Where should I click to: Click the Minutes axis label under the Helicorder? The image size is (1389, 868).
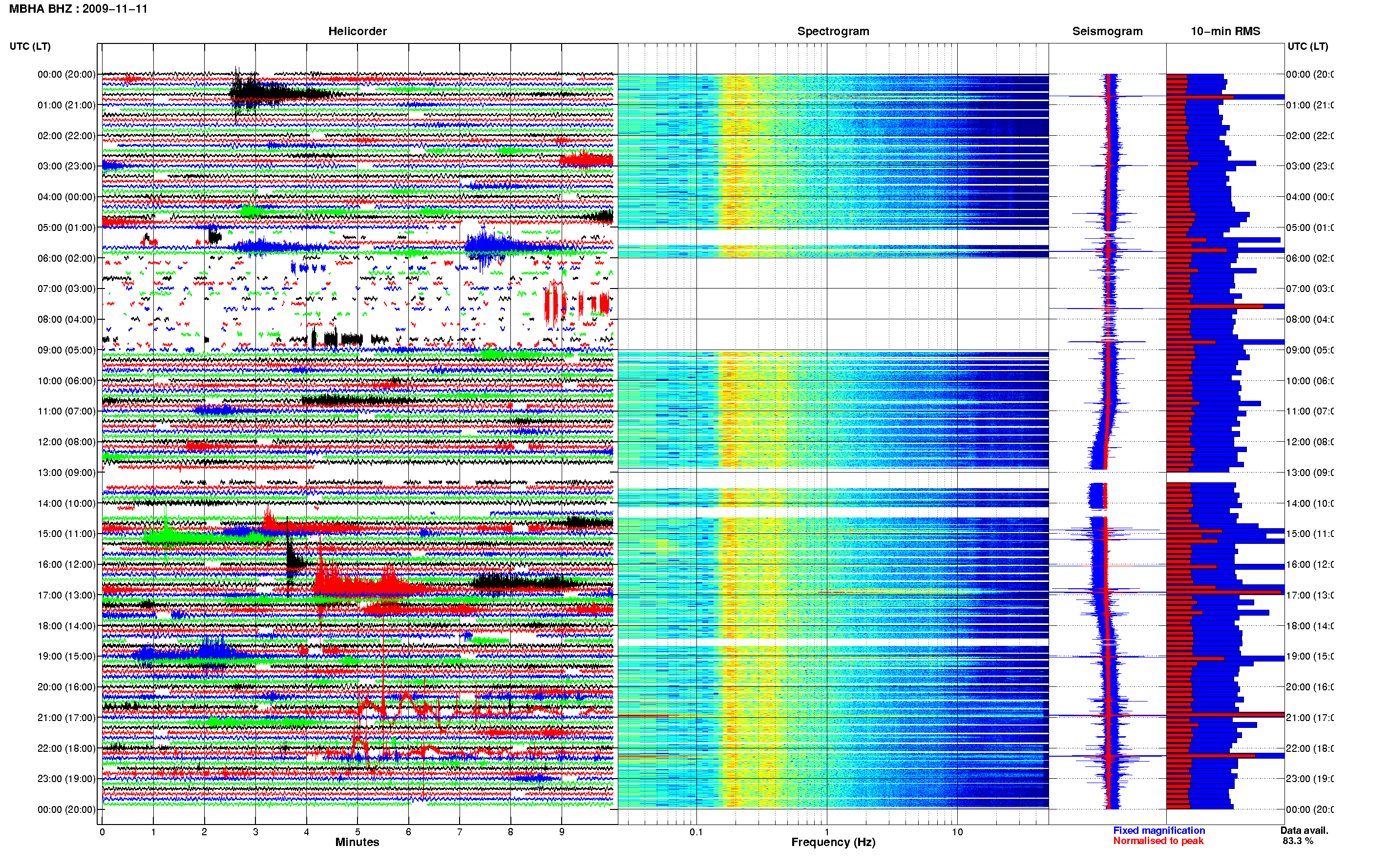coord(357,842)
